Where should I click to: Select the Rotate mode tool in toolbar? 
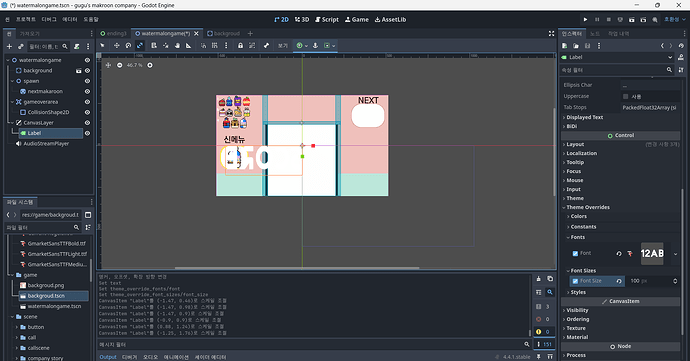pyautogui.click(x=128, y=45)
